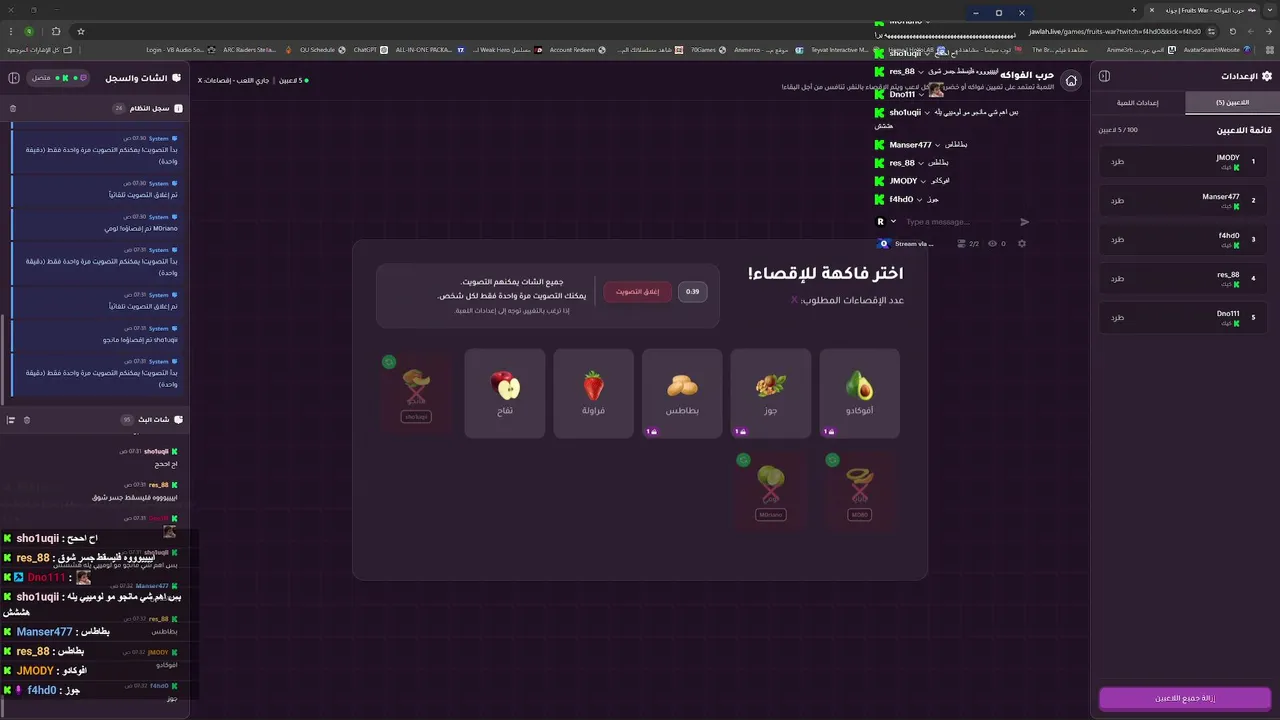Click the stream chat filter icon
1280x720 pixels.
(11, 420)
